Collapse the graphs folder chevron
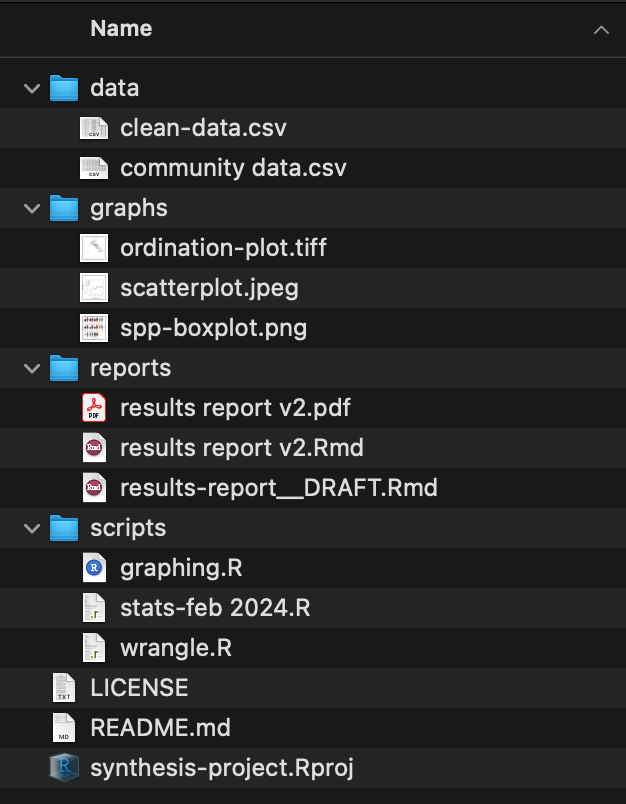This screenshot has height=804, width=626. pyautogui.click(x=32, y=208)
